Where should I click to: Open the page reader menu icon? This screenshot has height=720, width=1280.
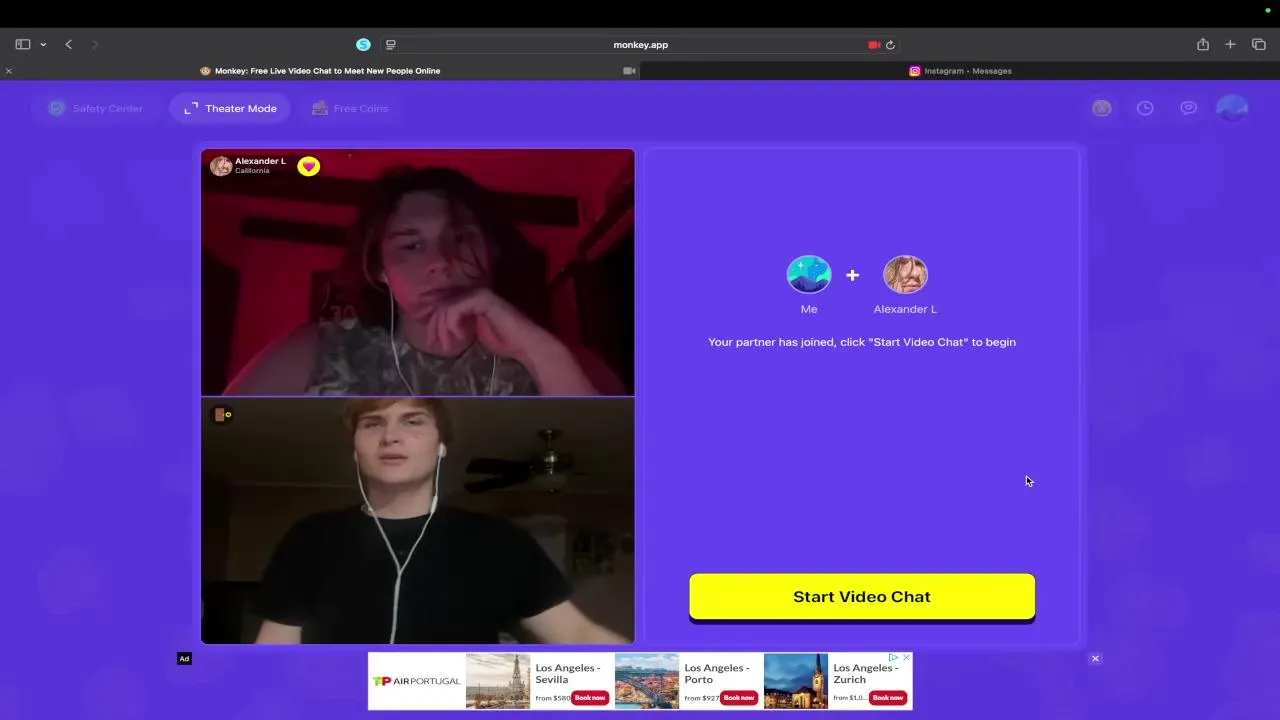[x=391, y=45]
